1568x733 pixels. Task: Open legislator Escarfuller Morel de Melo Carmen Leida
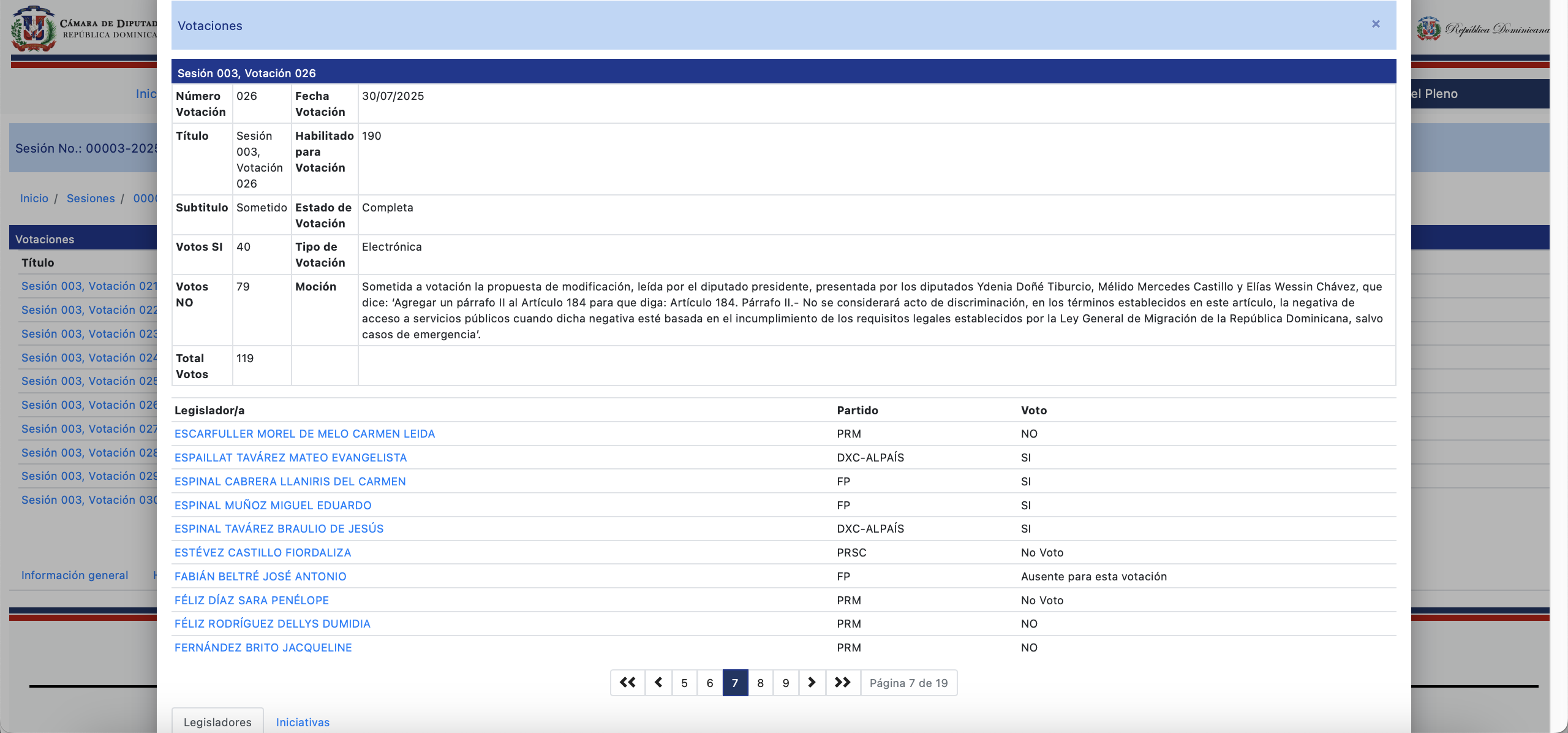tap(304, 434)
